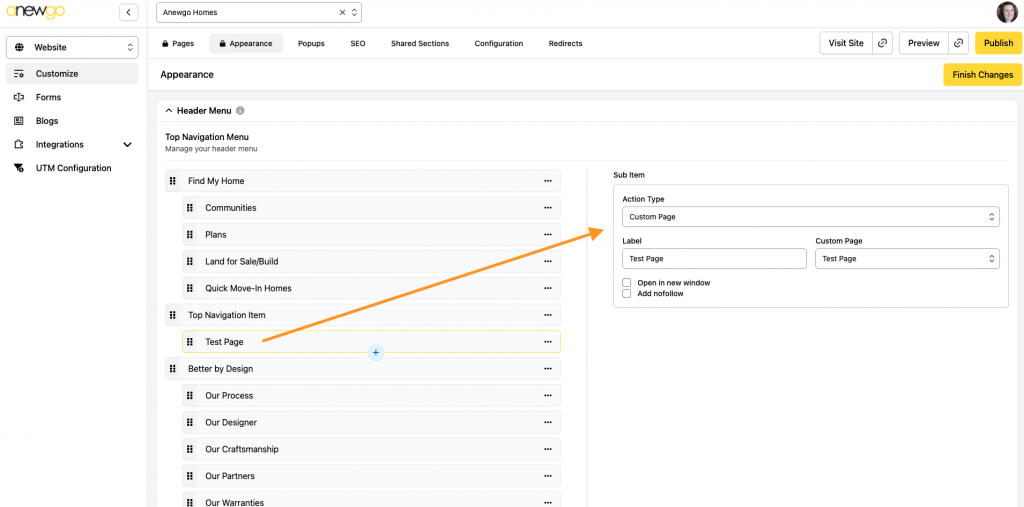Click the info icon next to Header Menu
Viewport: 1024px width, 507px height.
tap(240, 111)
